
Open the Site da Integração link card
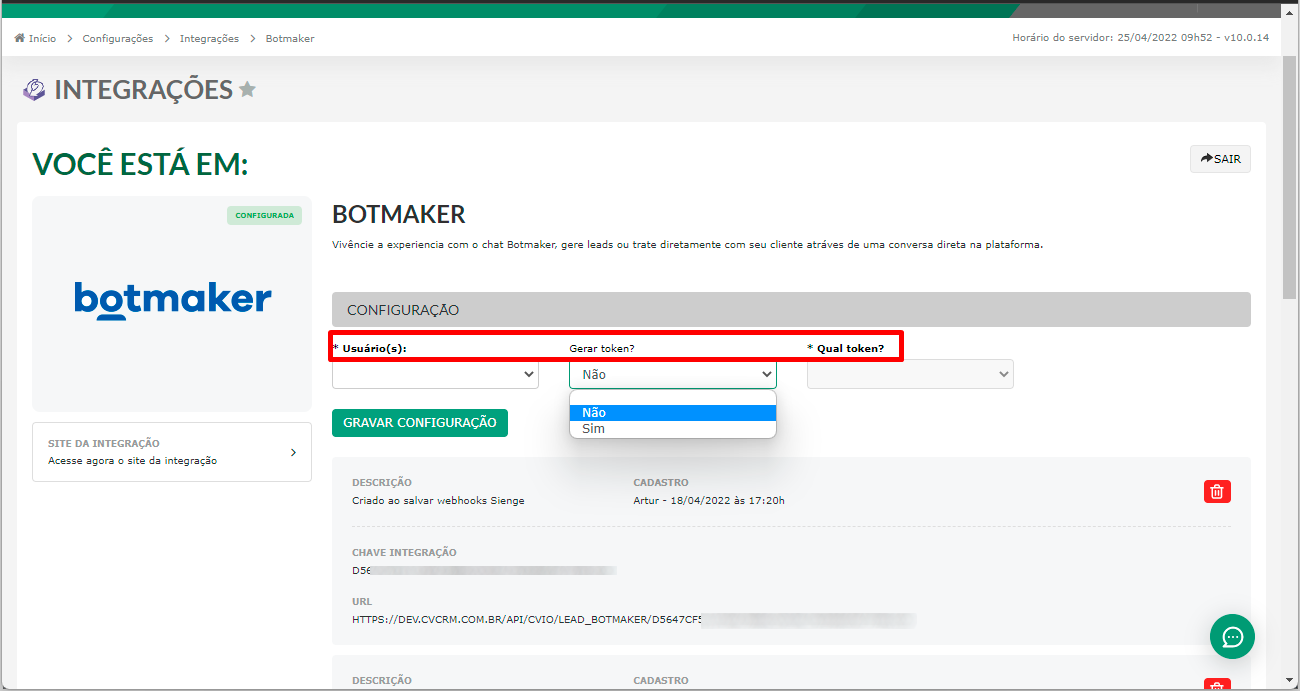(x=172, y=452)
